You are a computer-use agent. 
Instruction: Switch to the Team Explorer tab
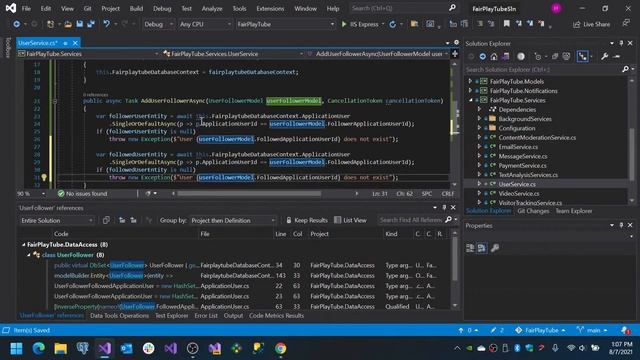point(573,211)
